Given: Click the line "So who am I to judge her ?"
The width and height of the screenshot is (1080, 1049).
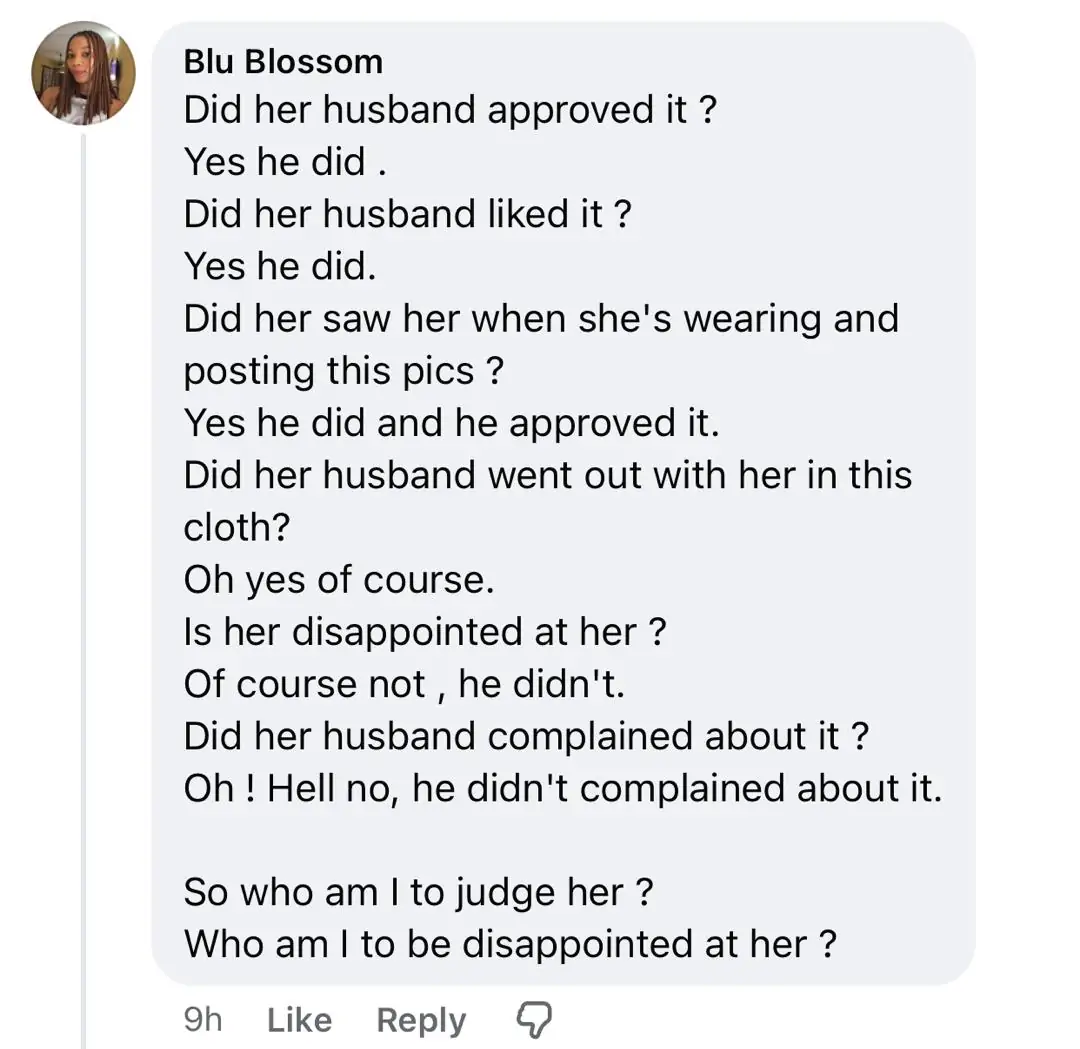Looking at the screenshot, I should click(x=419, y=892).
